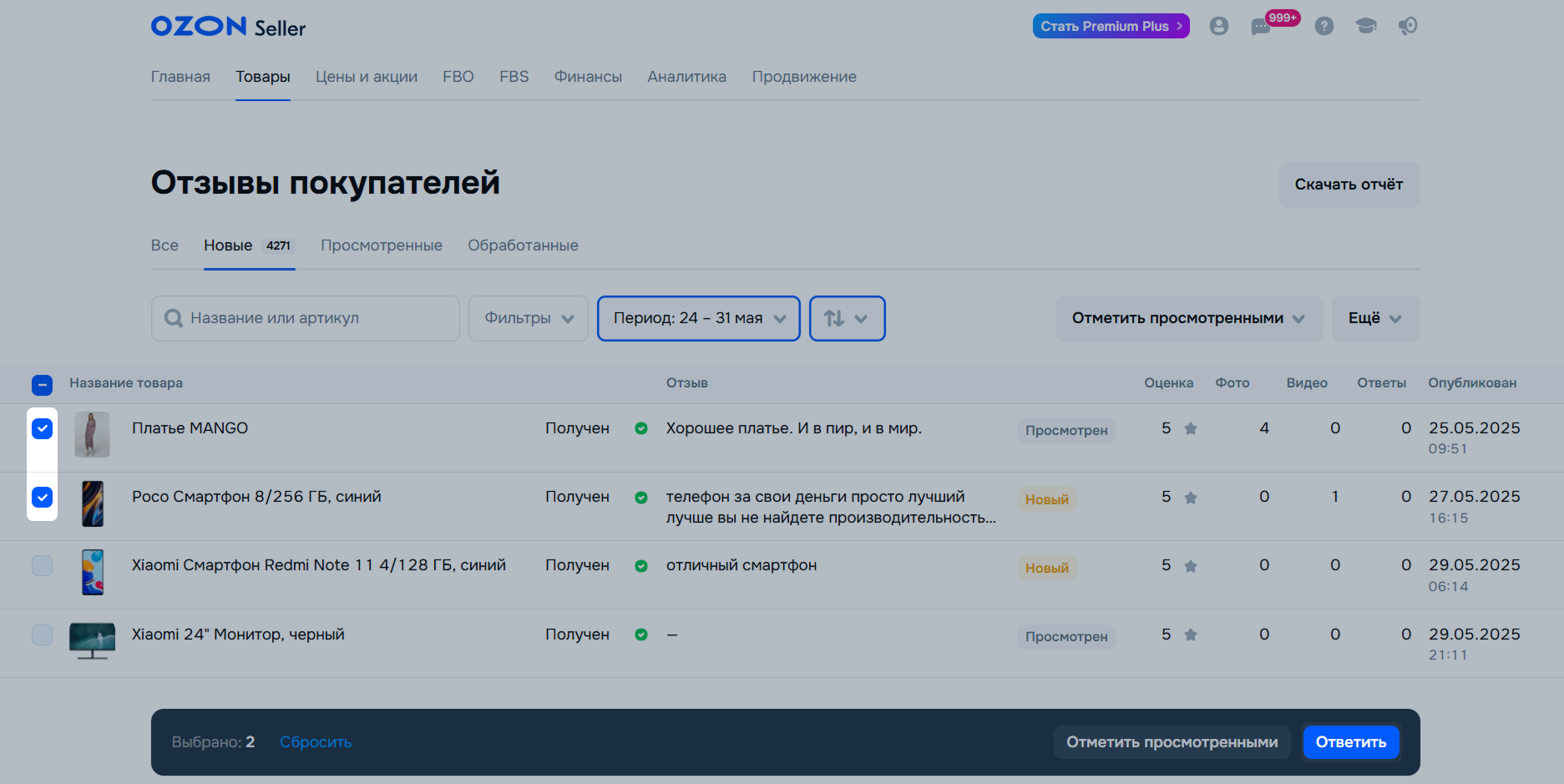Click green status icon in Платье MANGO row
Viewport: 1564px width, 784px height.
641,428
